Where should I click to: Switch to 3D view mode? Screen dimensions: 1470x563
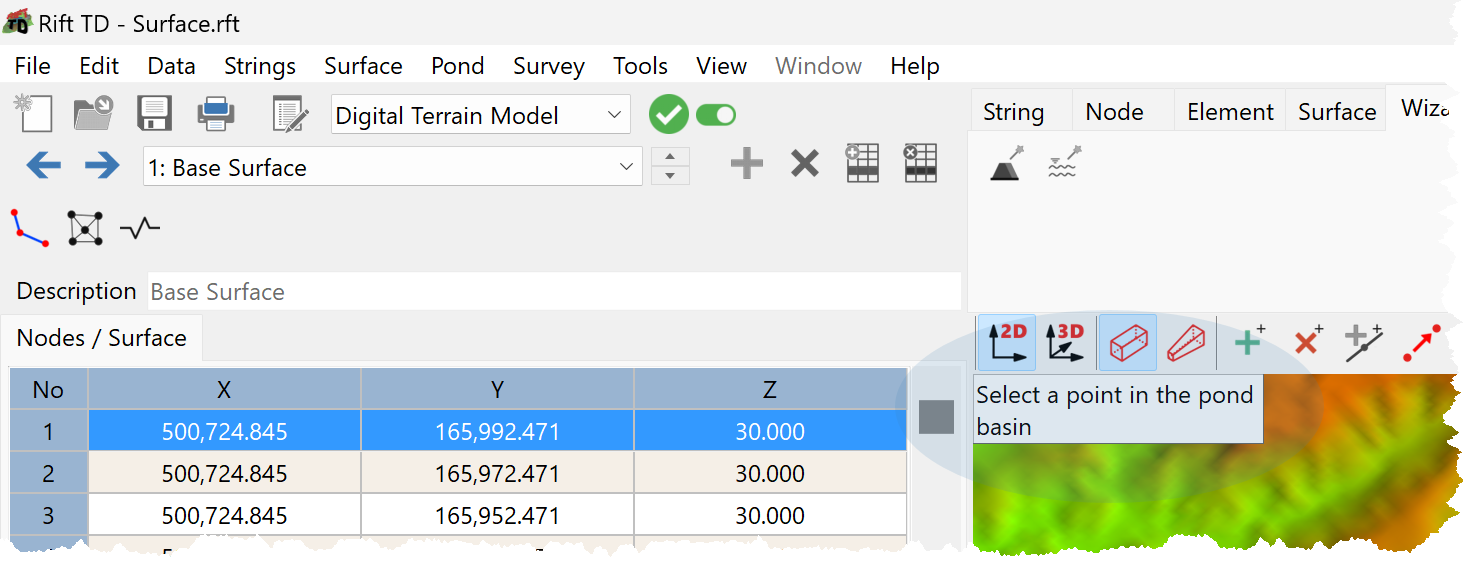[1065, 342]
